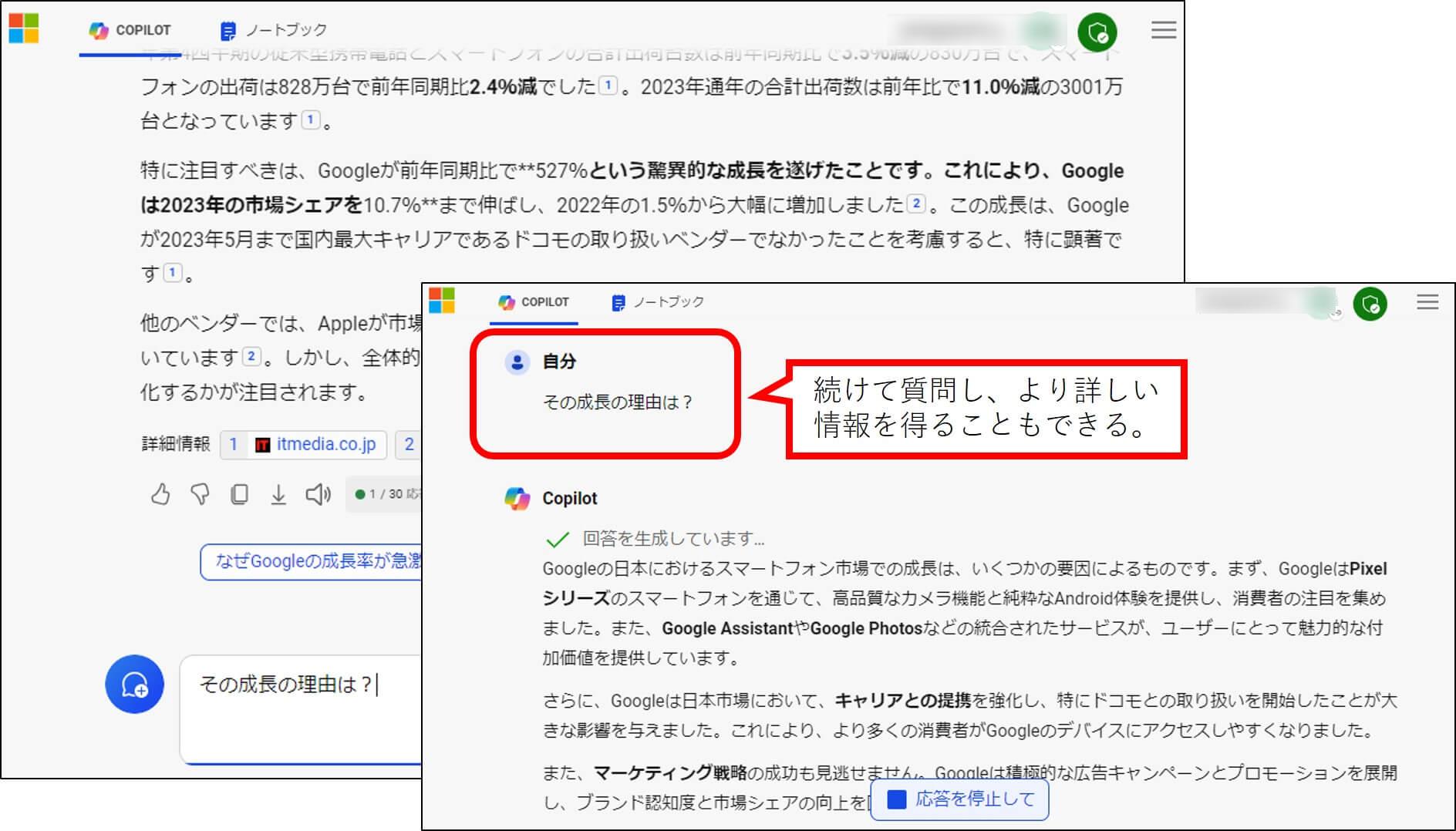Click citation 2 after いています
The image size is (1456, 831).
pos(251,356)
